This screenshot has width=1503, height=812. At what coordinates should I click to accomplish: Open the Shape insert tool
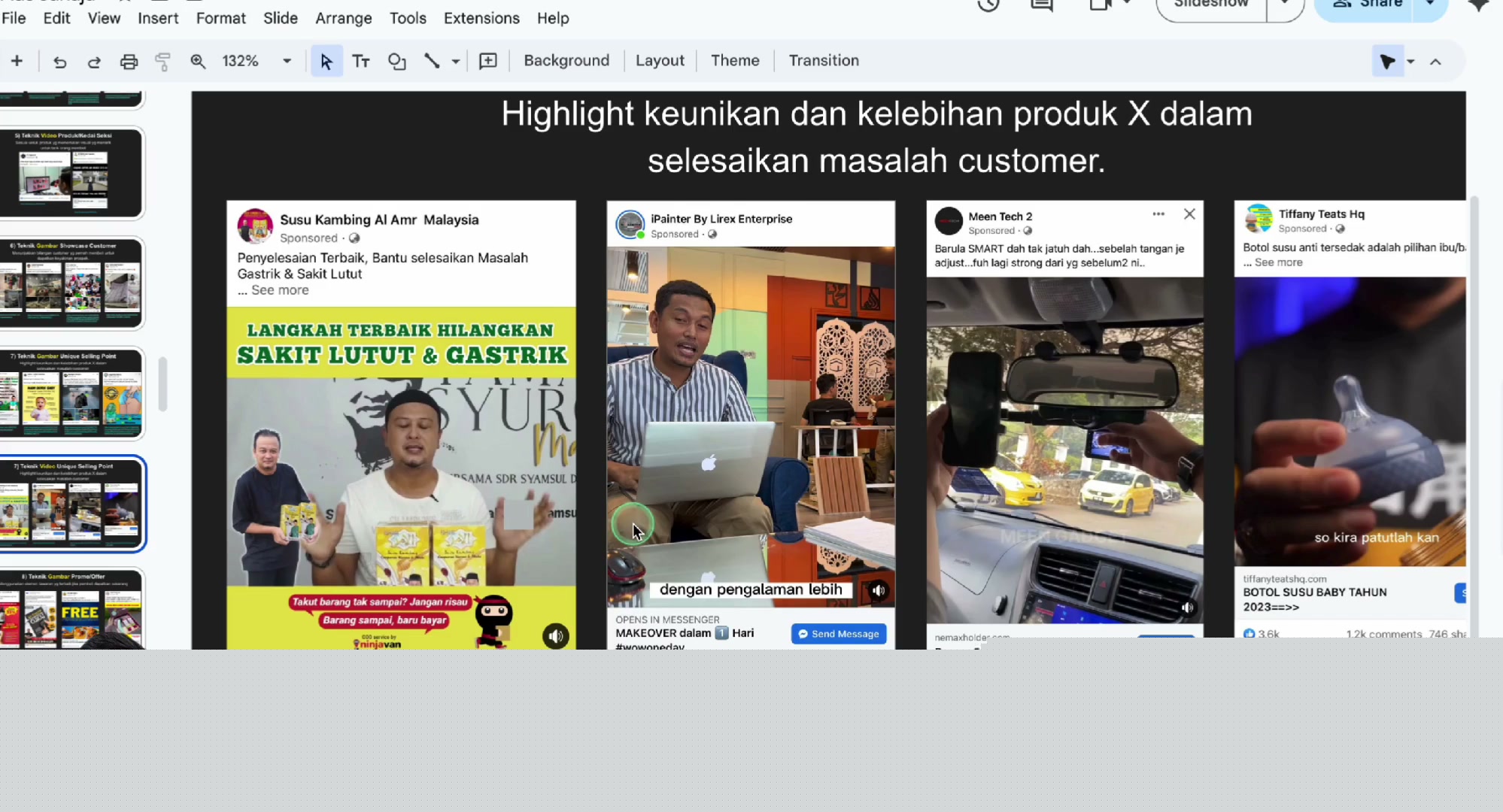pos(396,62)
